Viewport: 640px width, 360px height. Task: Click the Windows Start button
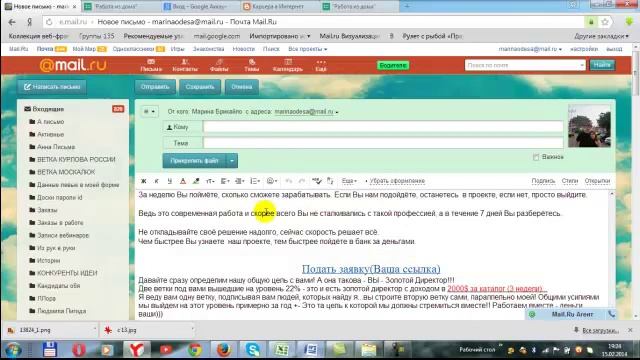coord(13,350)
